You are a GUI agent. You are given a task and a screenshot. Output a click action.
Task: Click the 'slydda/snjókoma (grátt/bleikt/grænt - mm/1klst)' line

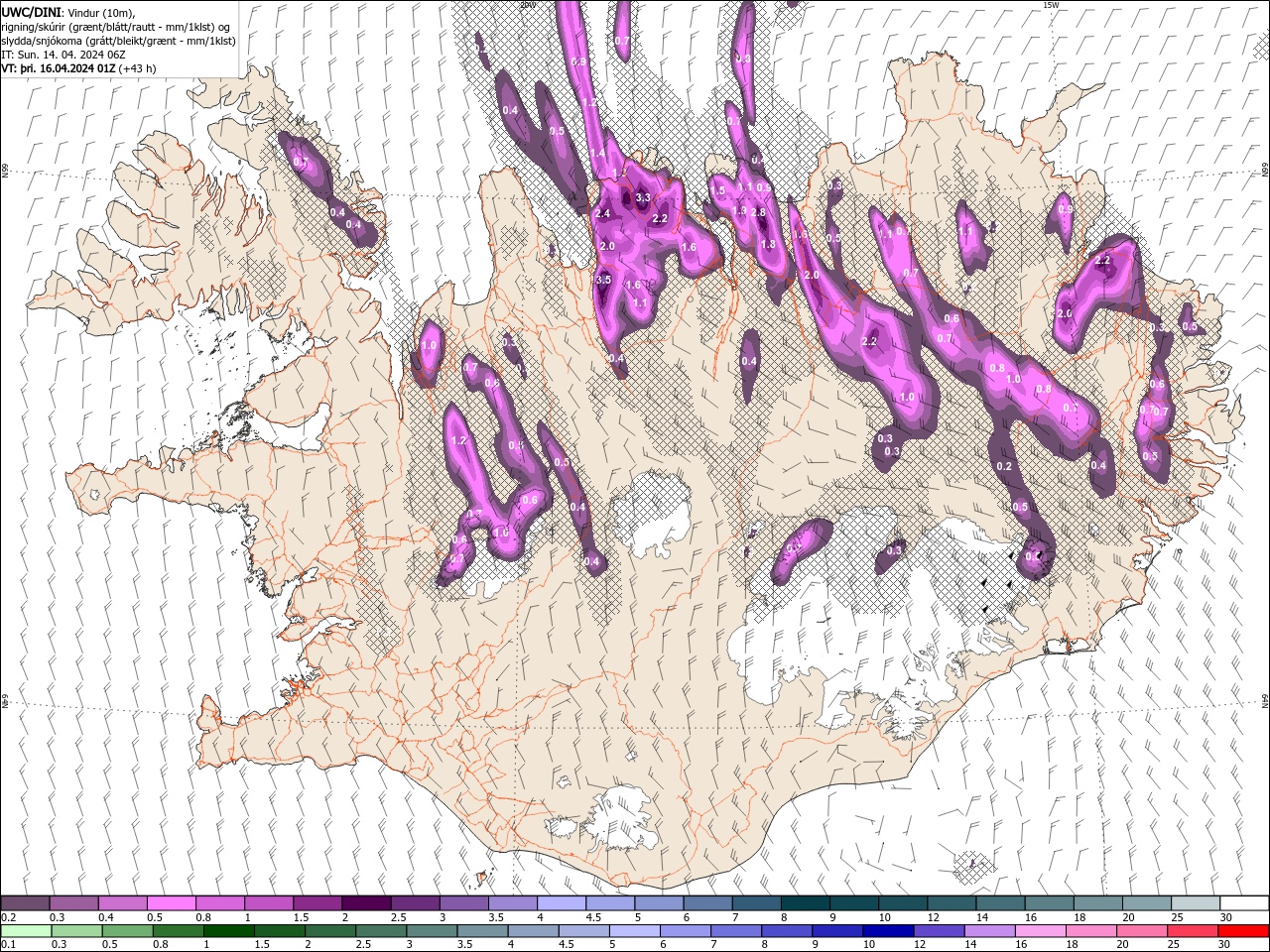(118, 41)
